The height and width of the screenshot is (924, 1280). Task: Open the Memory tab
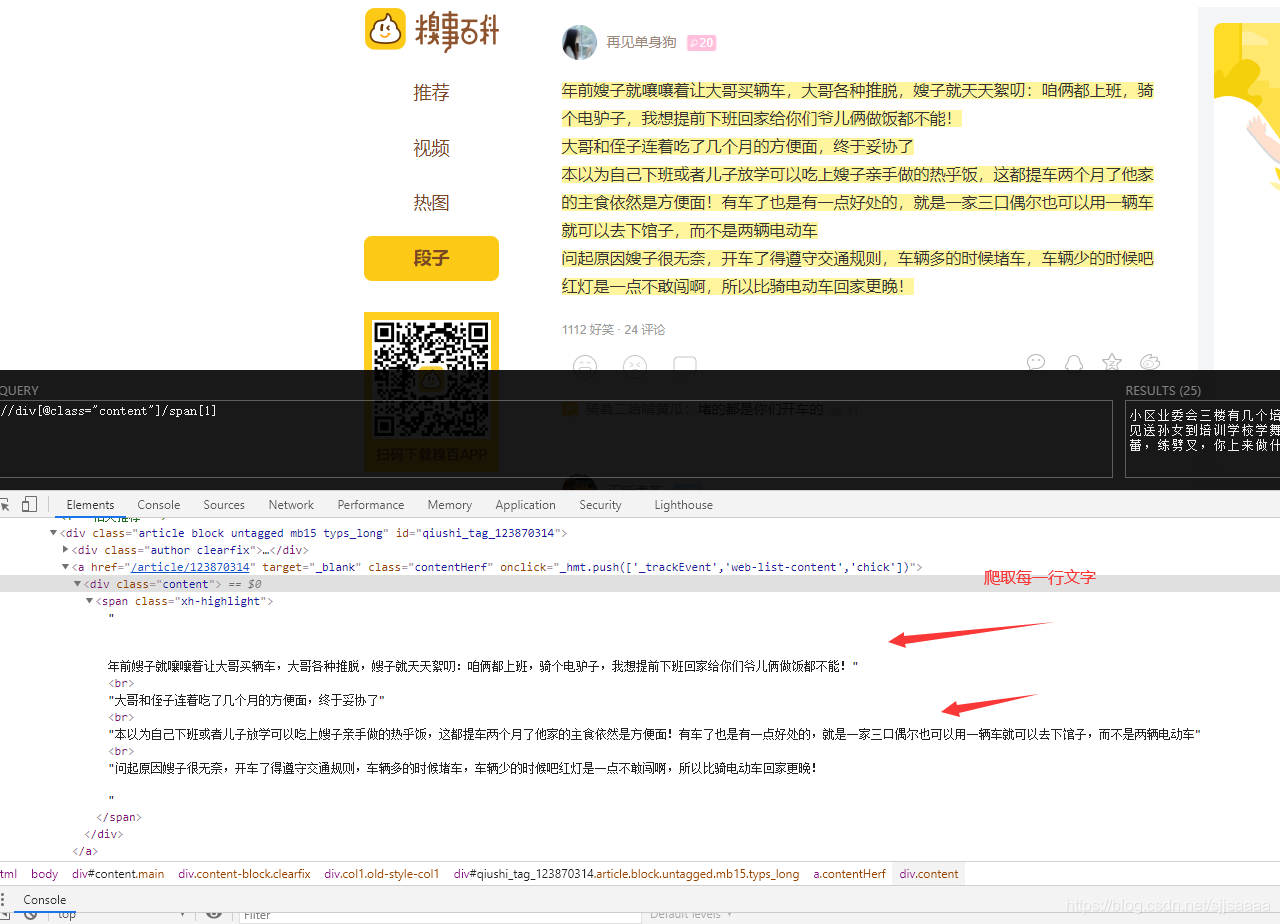click(x=450, y=505)
